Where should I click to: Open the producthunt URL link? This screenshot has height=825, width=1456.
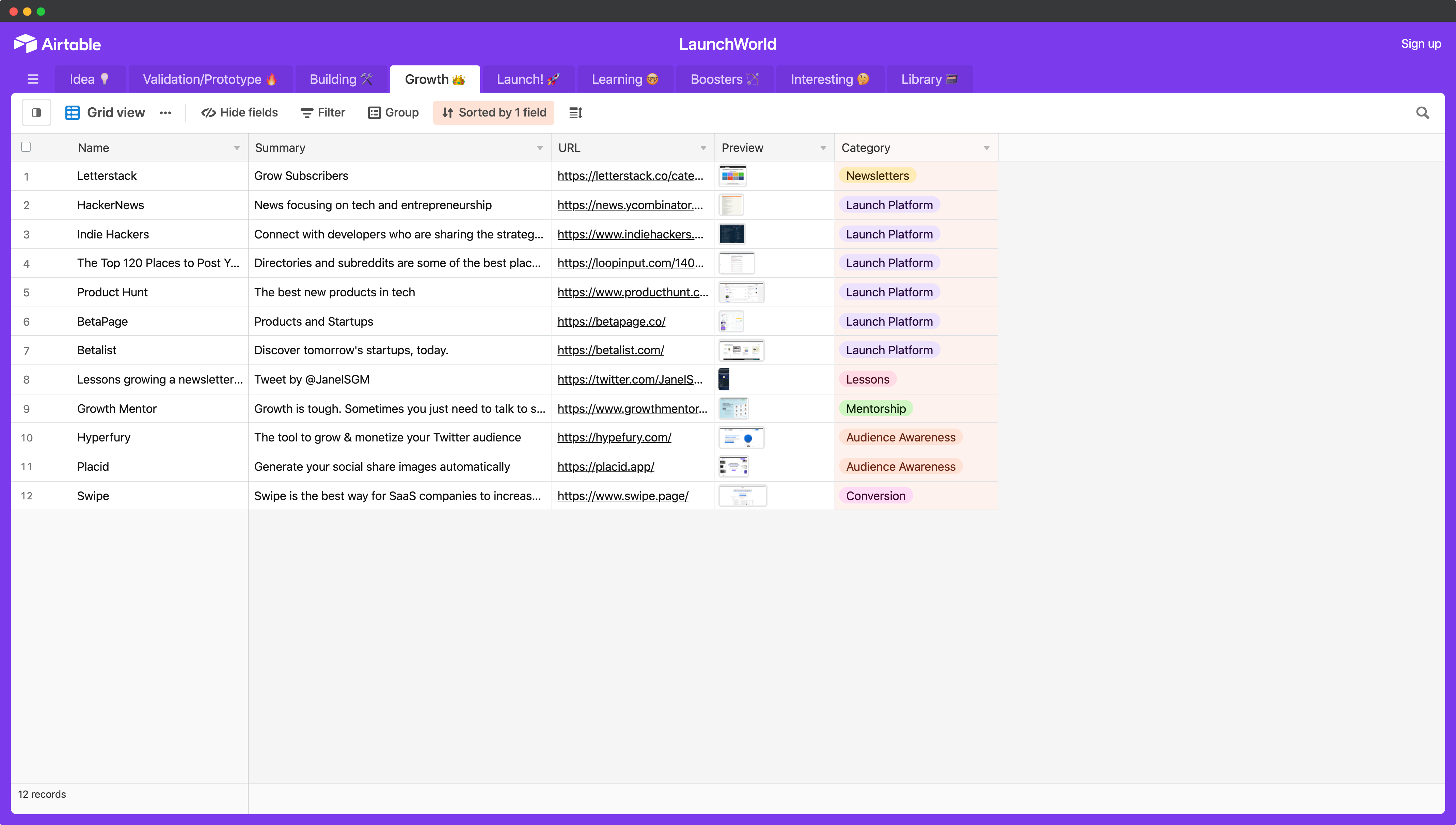[633, 292]
